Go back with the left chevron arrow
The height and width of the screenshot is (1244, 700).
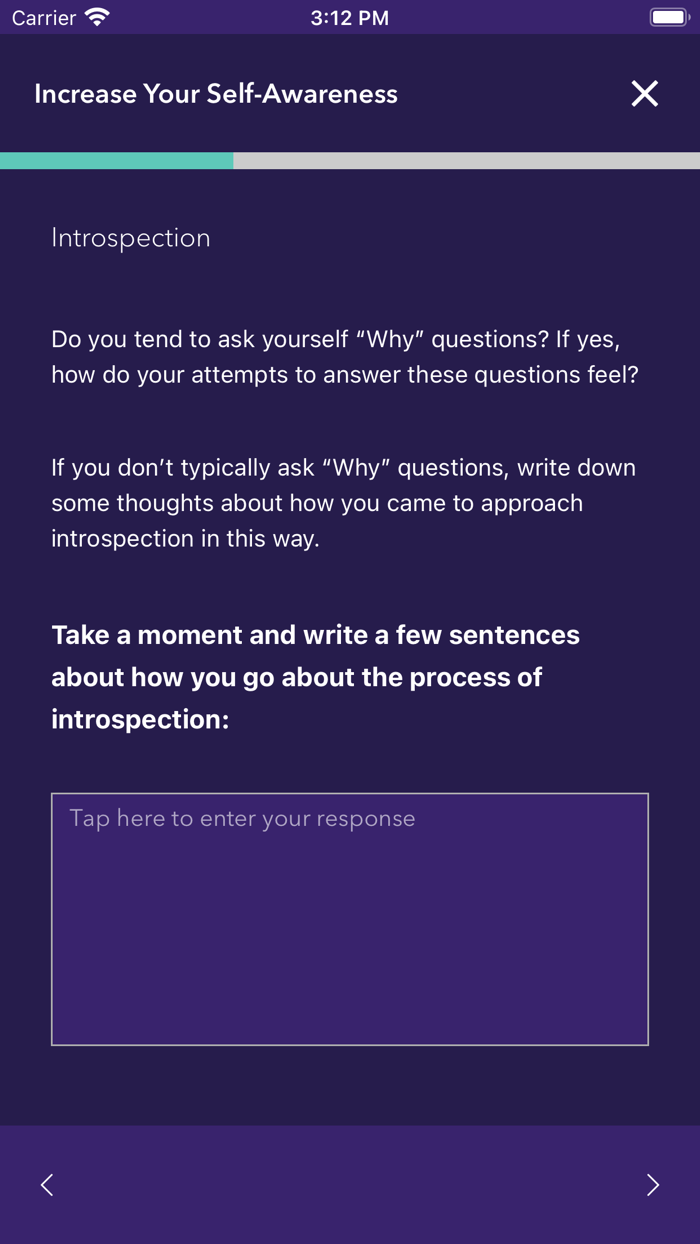tap(47, 1185)
